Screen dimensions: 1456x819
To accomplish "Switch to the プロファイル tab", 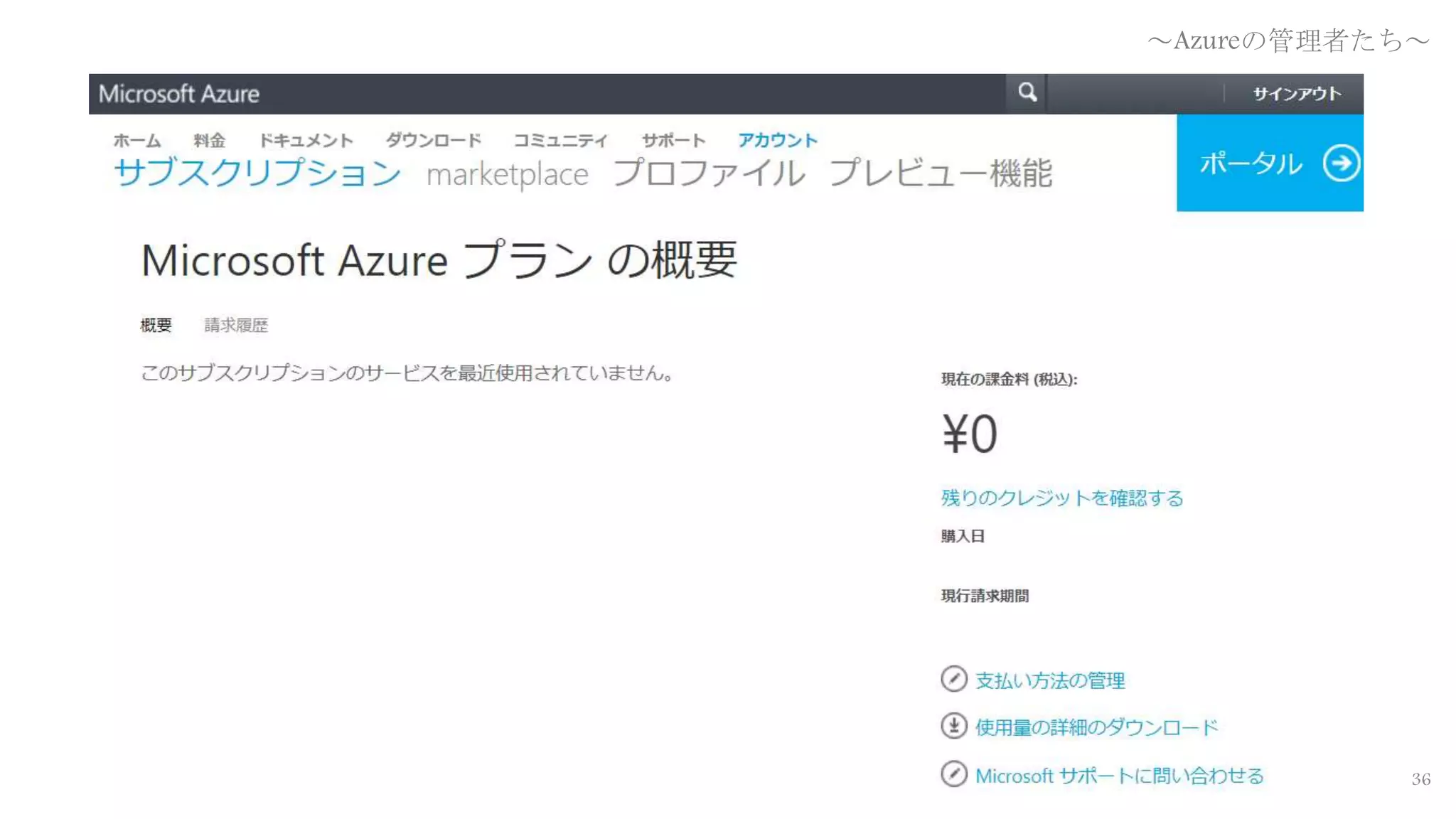I will coord(709,173).
